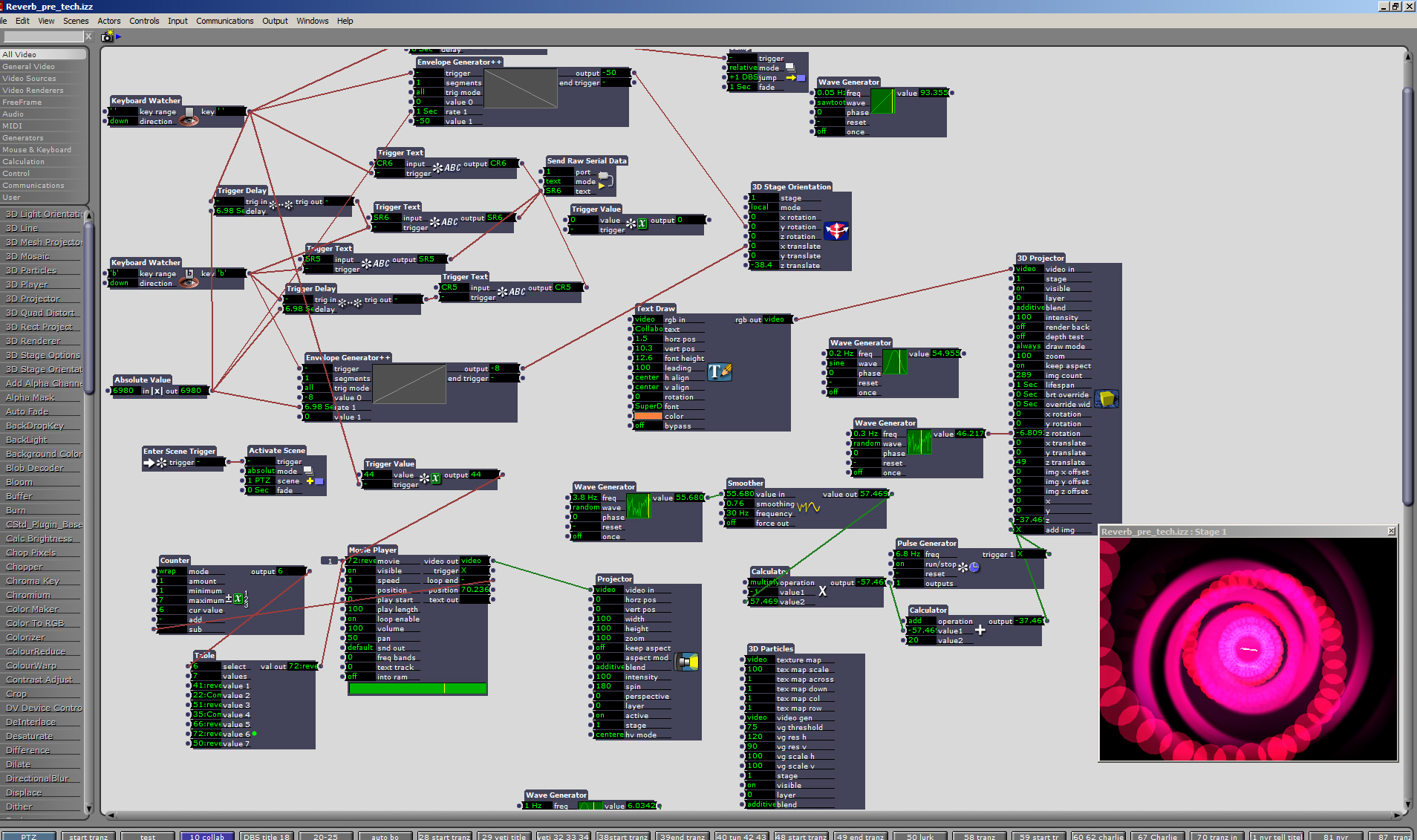Click the Pulse Generator clock icon
Image resolution: width=1417 pixels, height=840 pixels.
pos(974,567)
